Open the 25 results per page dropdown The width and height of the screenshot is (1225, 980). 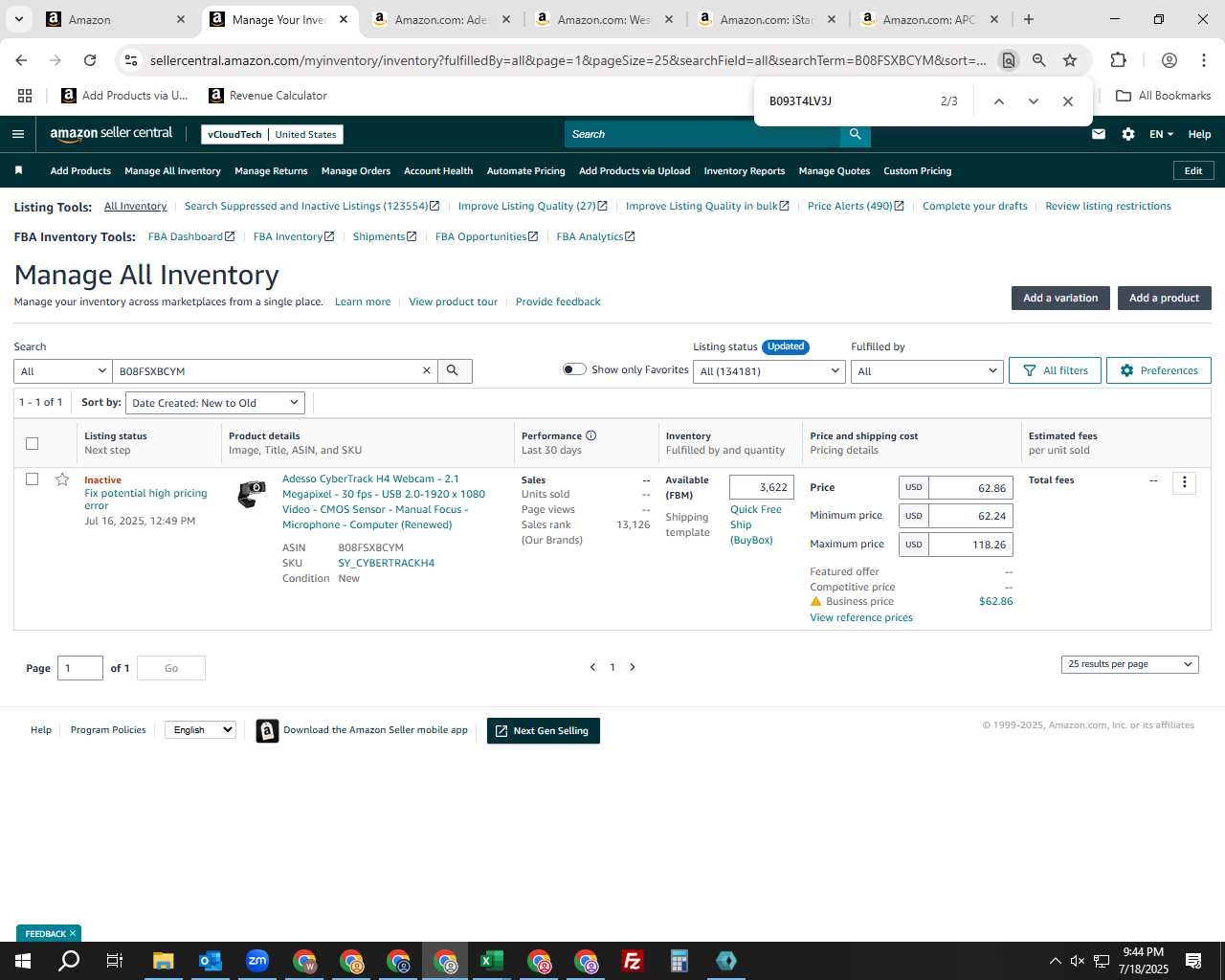(1129, 664)
